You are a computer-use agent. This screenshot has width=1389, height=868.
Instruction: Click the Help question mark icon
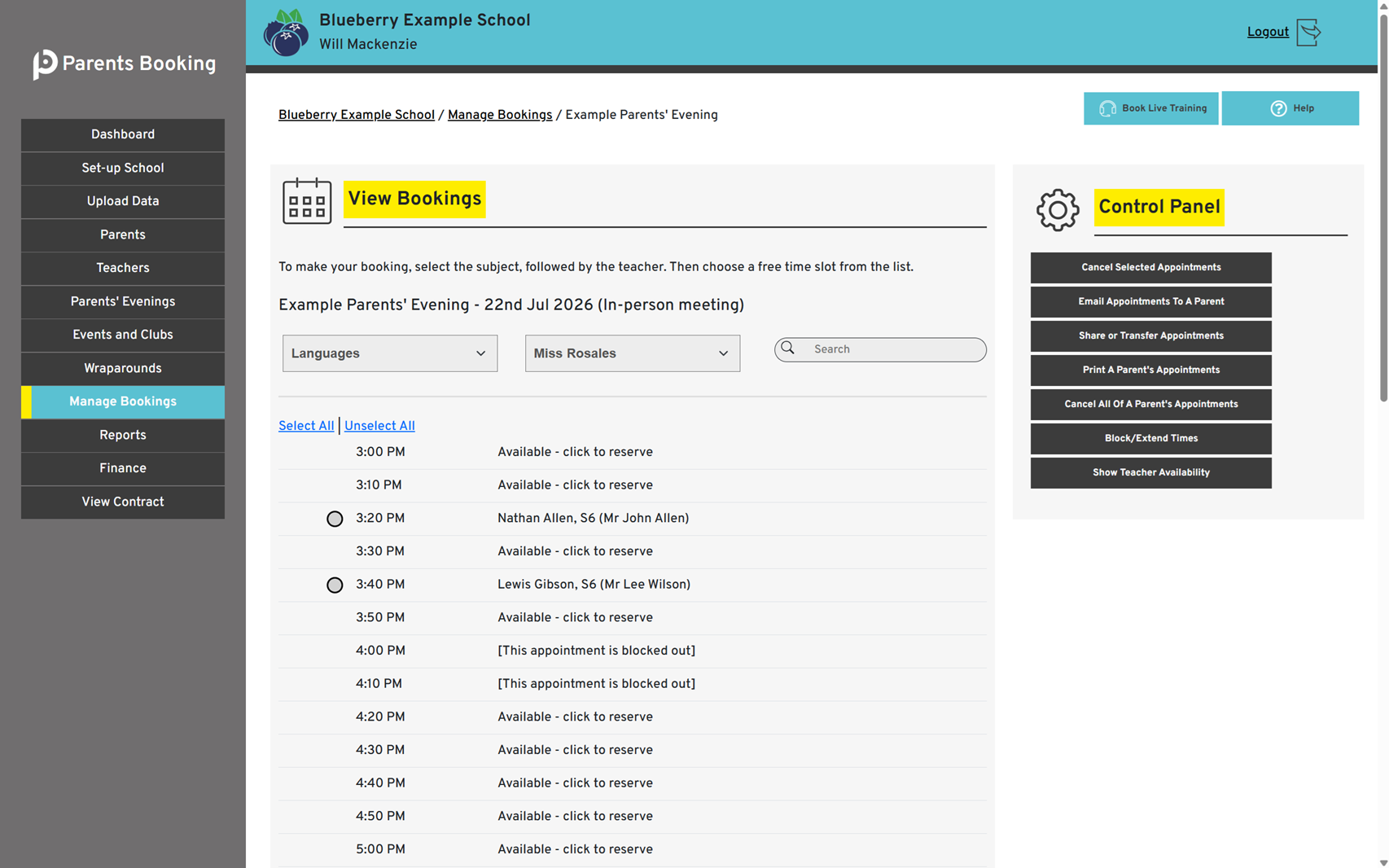point(1278,108)
